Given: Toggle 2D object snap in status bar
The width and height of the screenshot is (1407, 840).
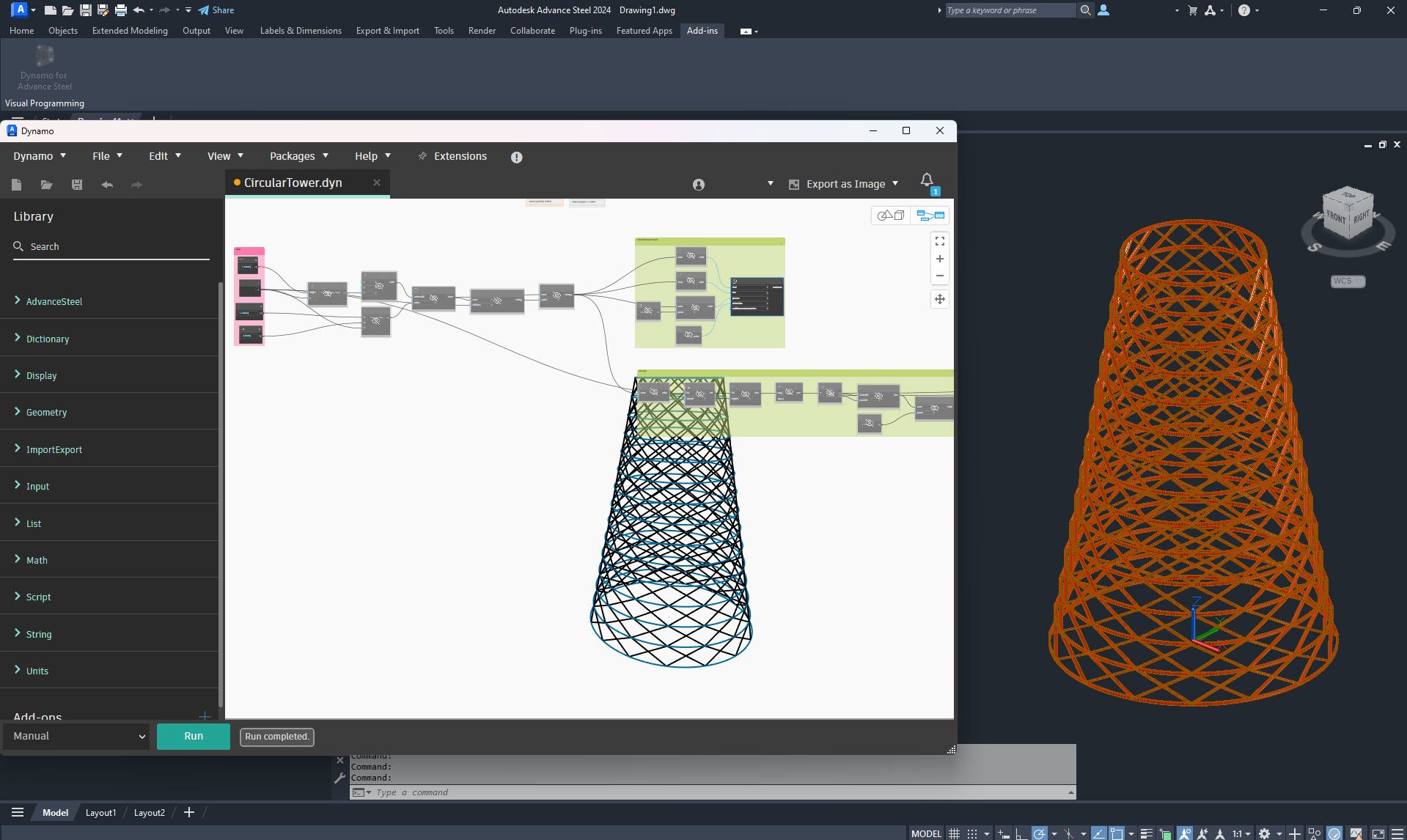Looking at the screenshot, I should 1117,833.
